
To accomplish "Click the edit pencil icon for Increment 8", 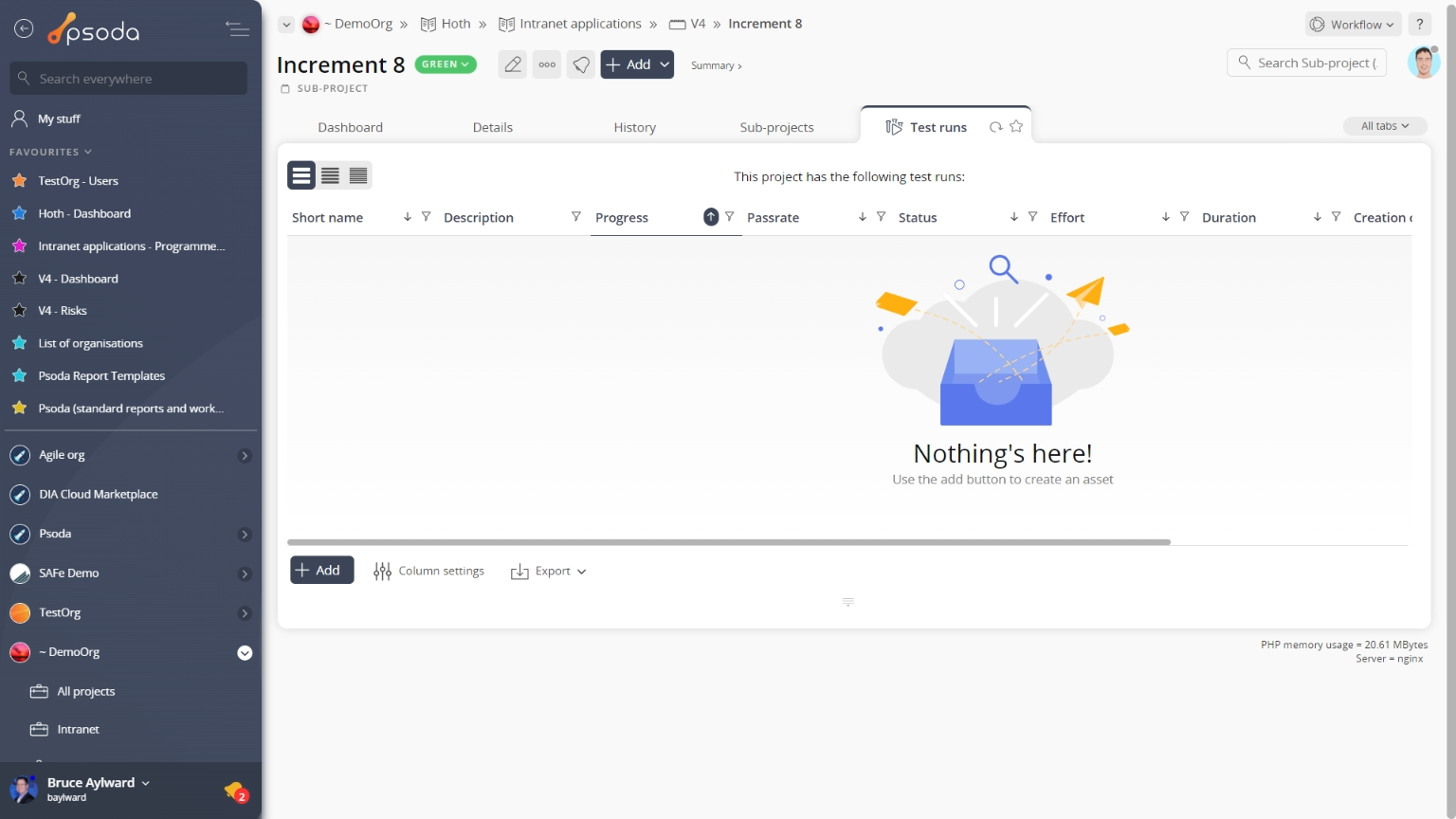I will tap(513, 64).
